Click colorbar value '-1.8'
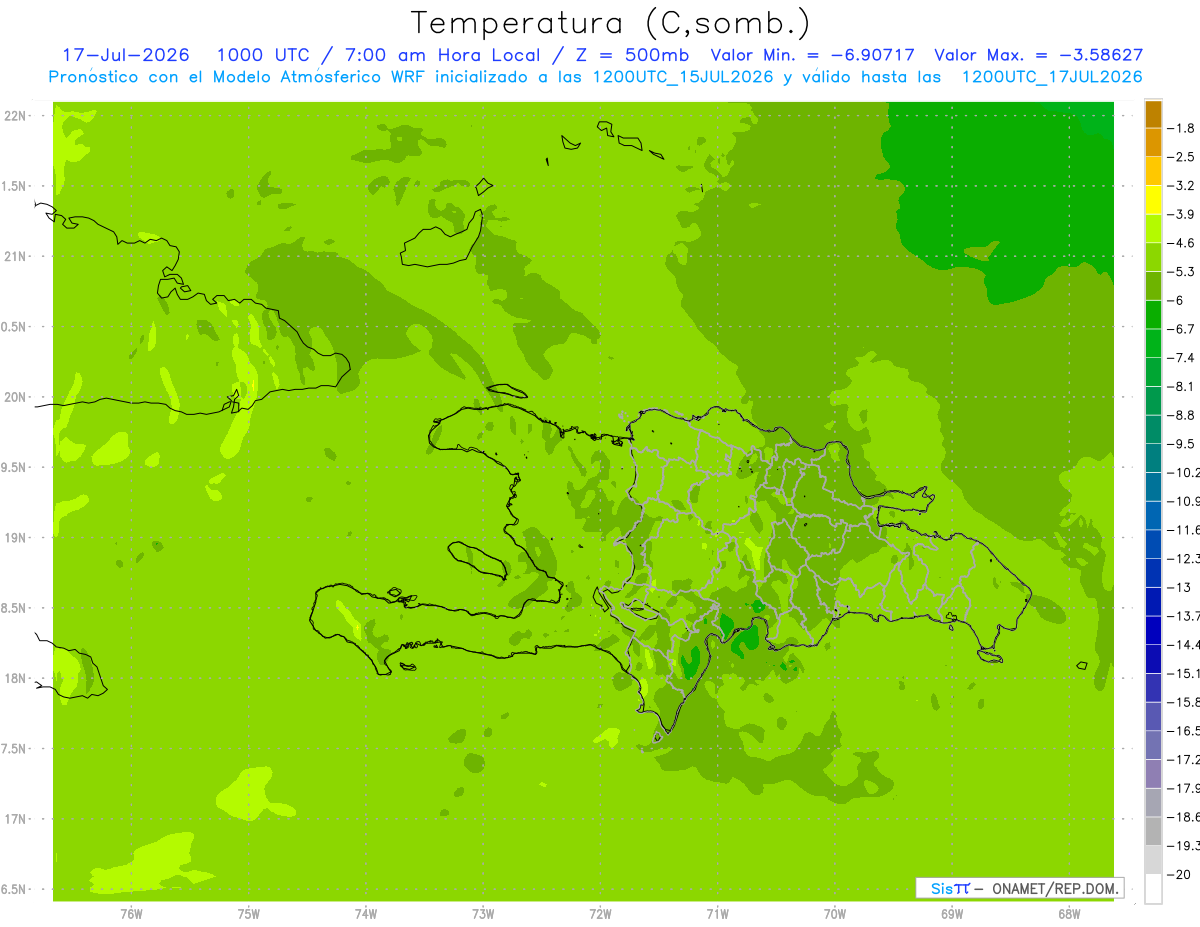1200x927 pixels. 1182,128
